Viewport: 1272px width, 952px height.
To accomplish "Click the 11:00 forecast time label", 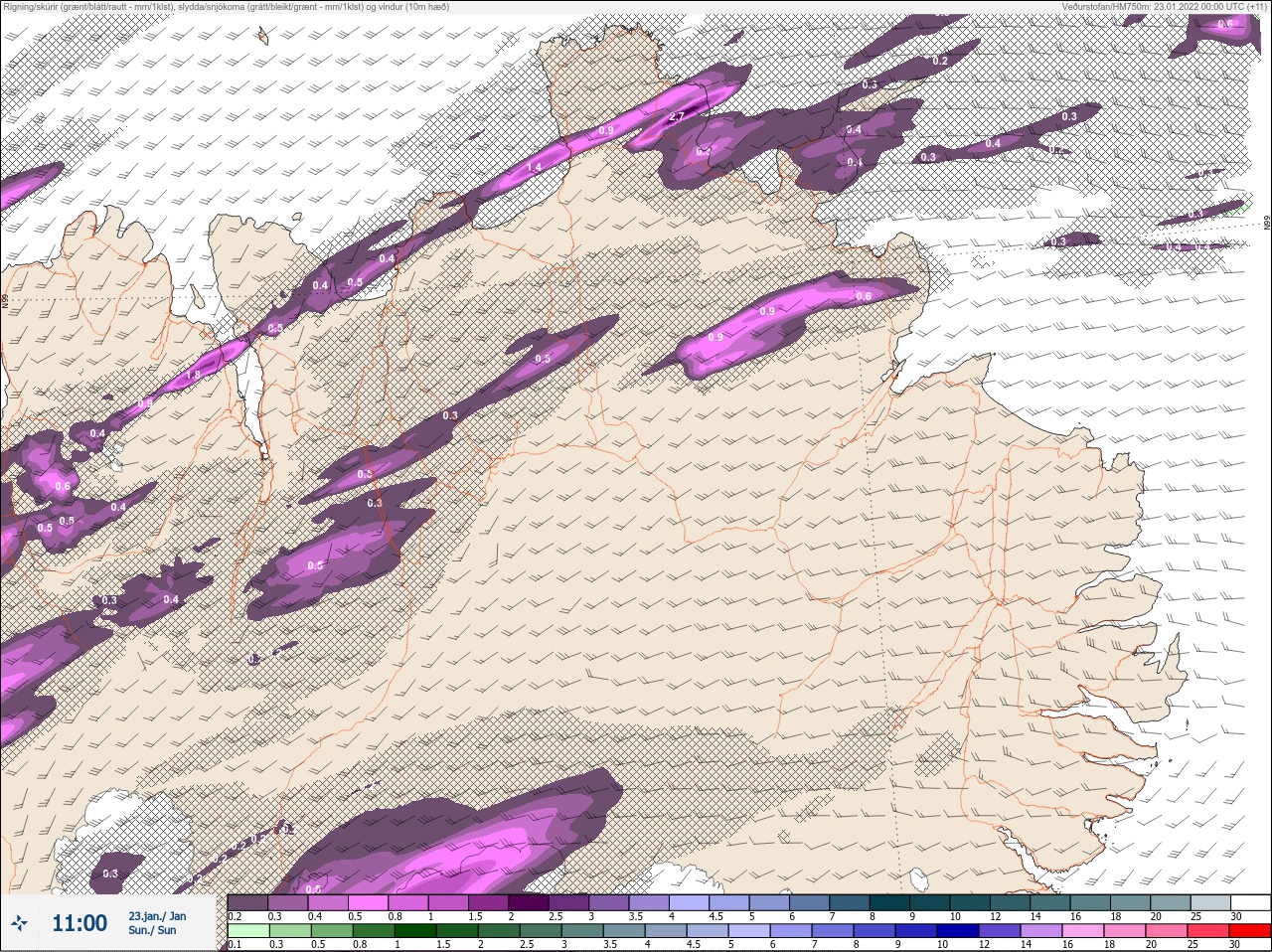I will coord(79,923).
